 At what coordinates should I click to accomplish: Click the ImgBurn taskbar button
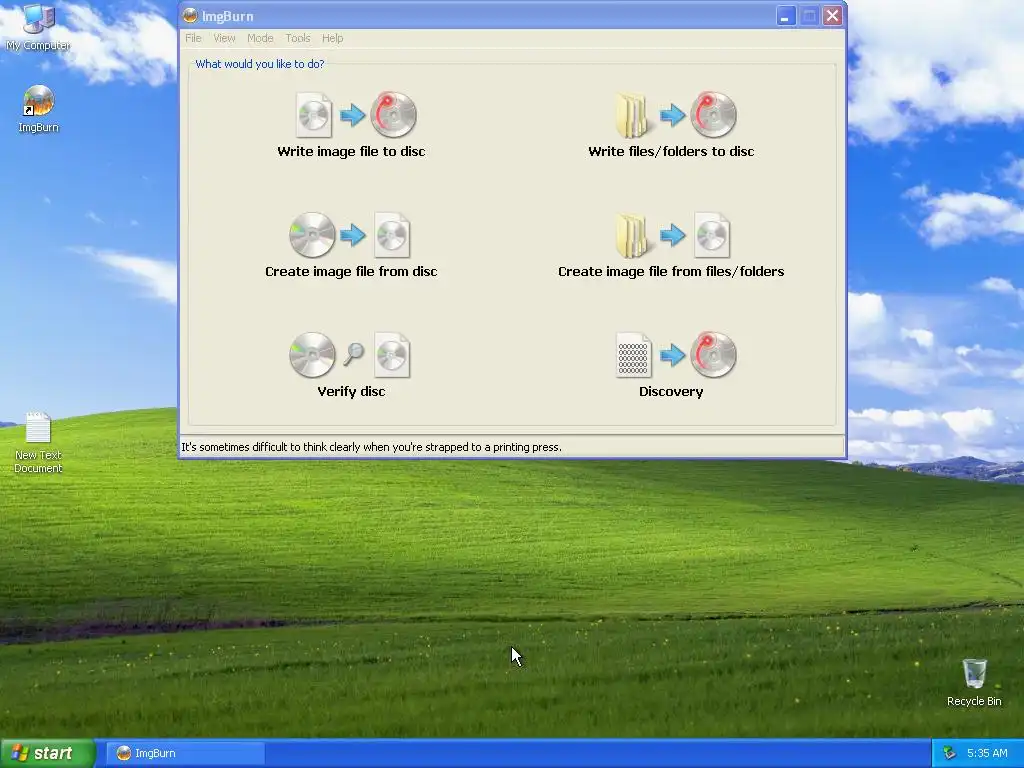tap(185, 753)
